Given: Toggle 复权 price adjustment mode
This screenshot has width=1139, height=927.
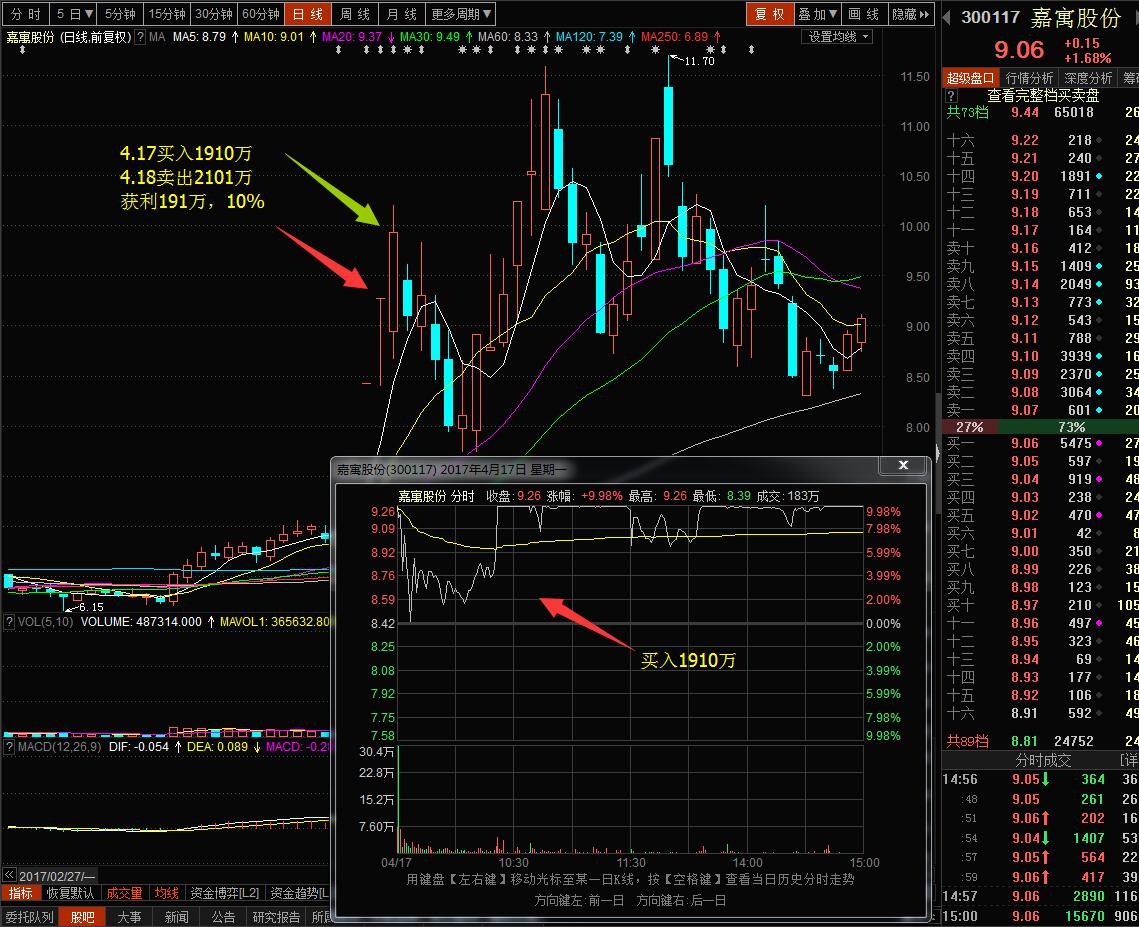Looking at the screenshot, I should 769,14.
